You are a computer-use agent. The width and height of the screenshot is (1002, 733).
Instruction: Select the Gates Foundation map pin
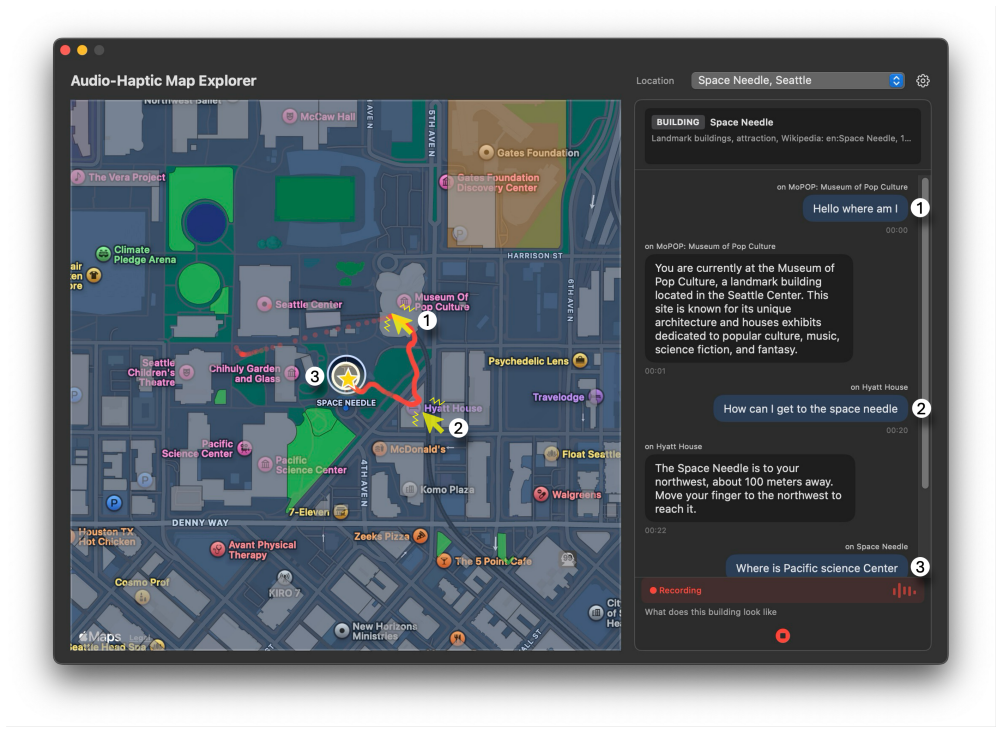486,152
